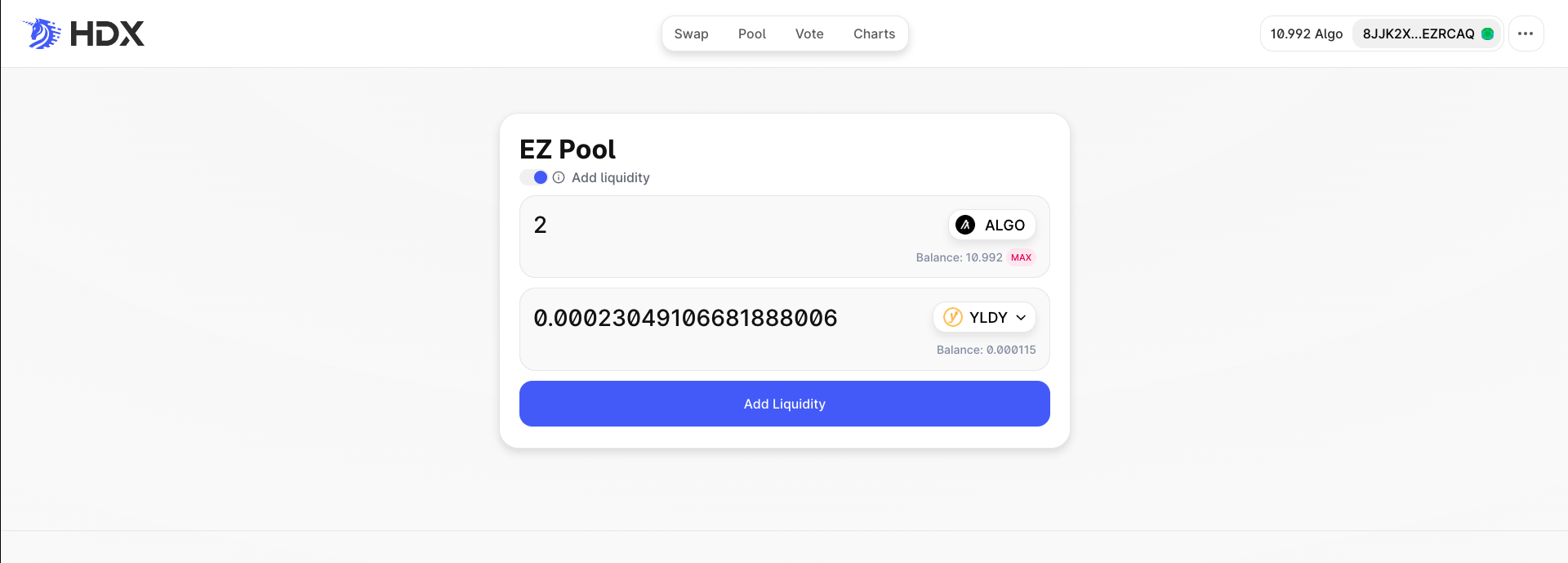Image resolution: width=1568 pixels, height=563 pixels.
Task: Click the Add liquidity info icon
Action: click(x=559, y=177)
